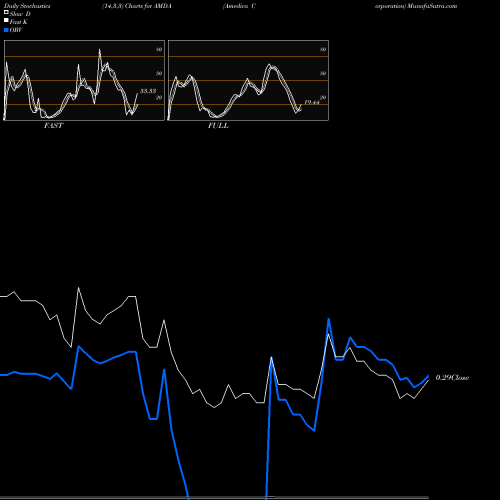Click the '(Amedica C' company name text
The image size is (500, 500).
pyautogui.click(x=239, y=6)
